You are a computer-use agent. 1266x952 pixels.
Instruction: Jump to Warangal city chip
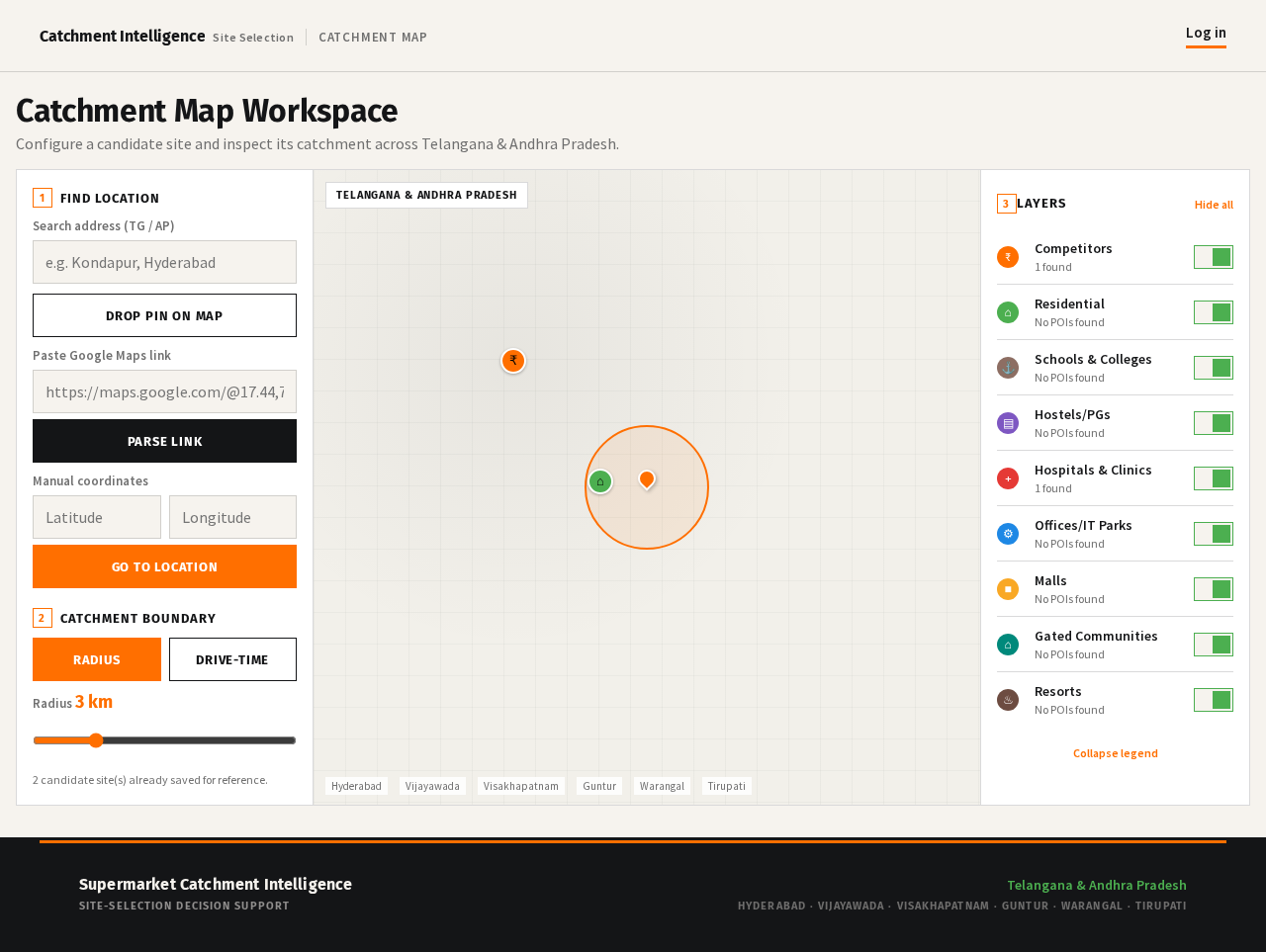[662, 786]
